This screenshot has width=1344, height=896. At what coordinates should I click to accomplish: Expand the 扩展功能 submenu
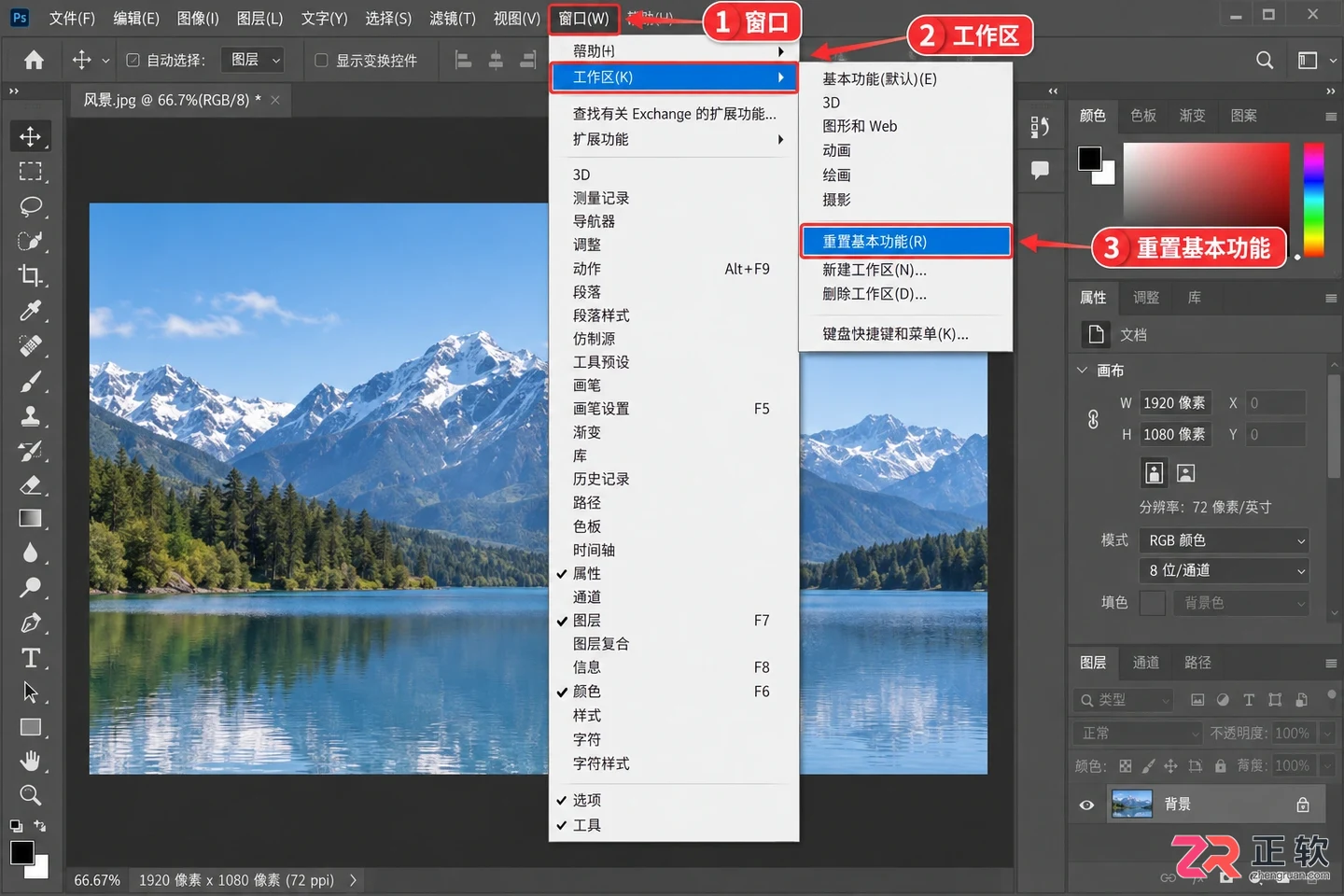(674, 139)
